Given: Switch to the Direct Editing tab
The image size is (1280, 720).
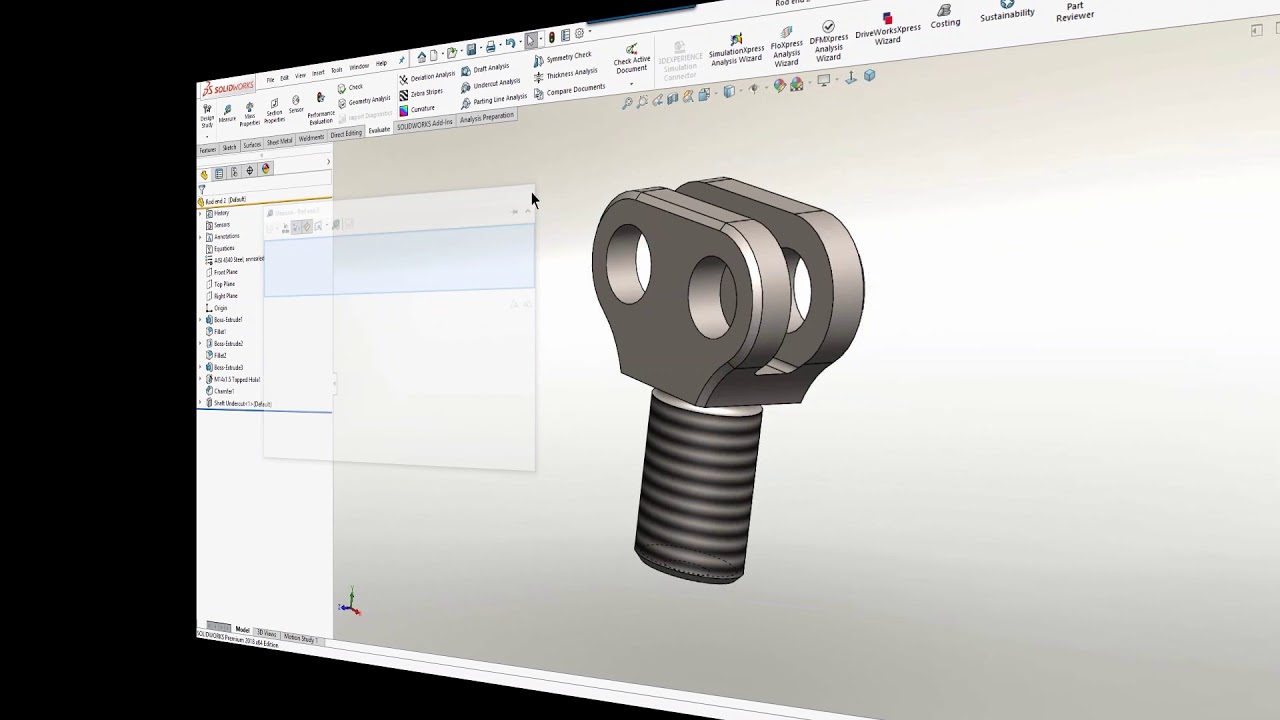Looking at the screenshot, I should click(346, 134).
